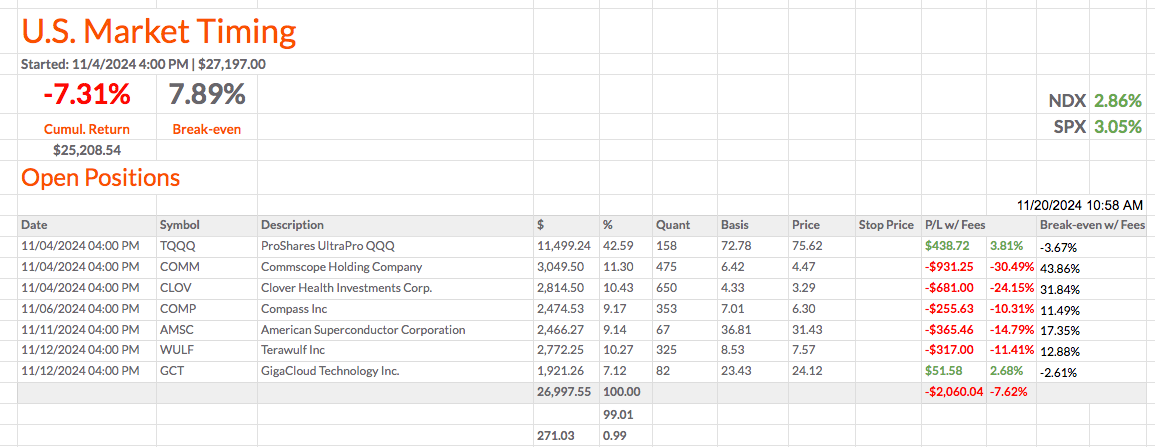
Task: Click the U.S. Market Timing title
Action: [x=159, y=32]
